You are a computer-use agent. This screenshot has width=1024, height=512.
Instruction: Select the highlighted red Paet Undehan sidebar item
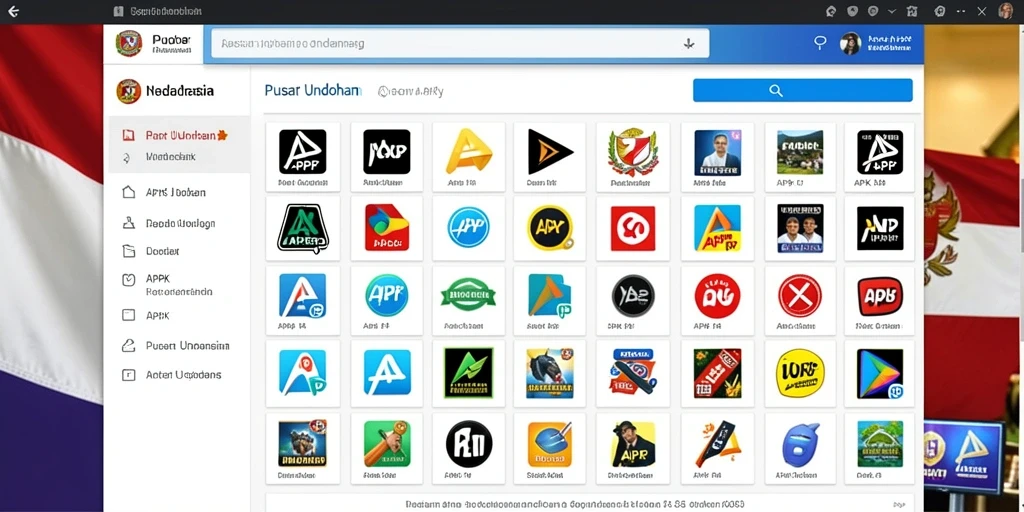point(179,135)
